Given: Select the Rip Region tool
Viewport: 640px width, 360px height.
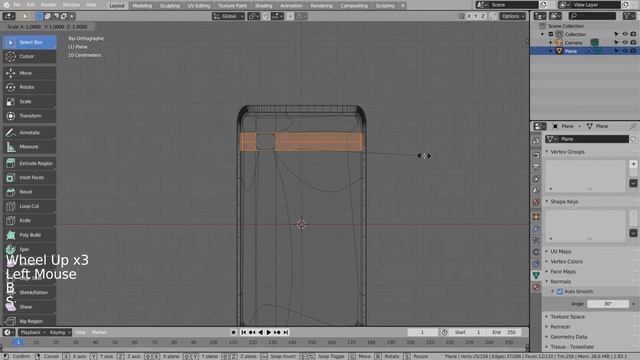Looking at the screenshot, I should coord(29,321).
